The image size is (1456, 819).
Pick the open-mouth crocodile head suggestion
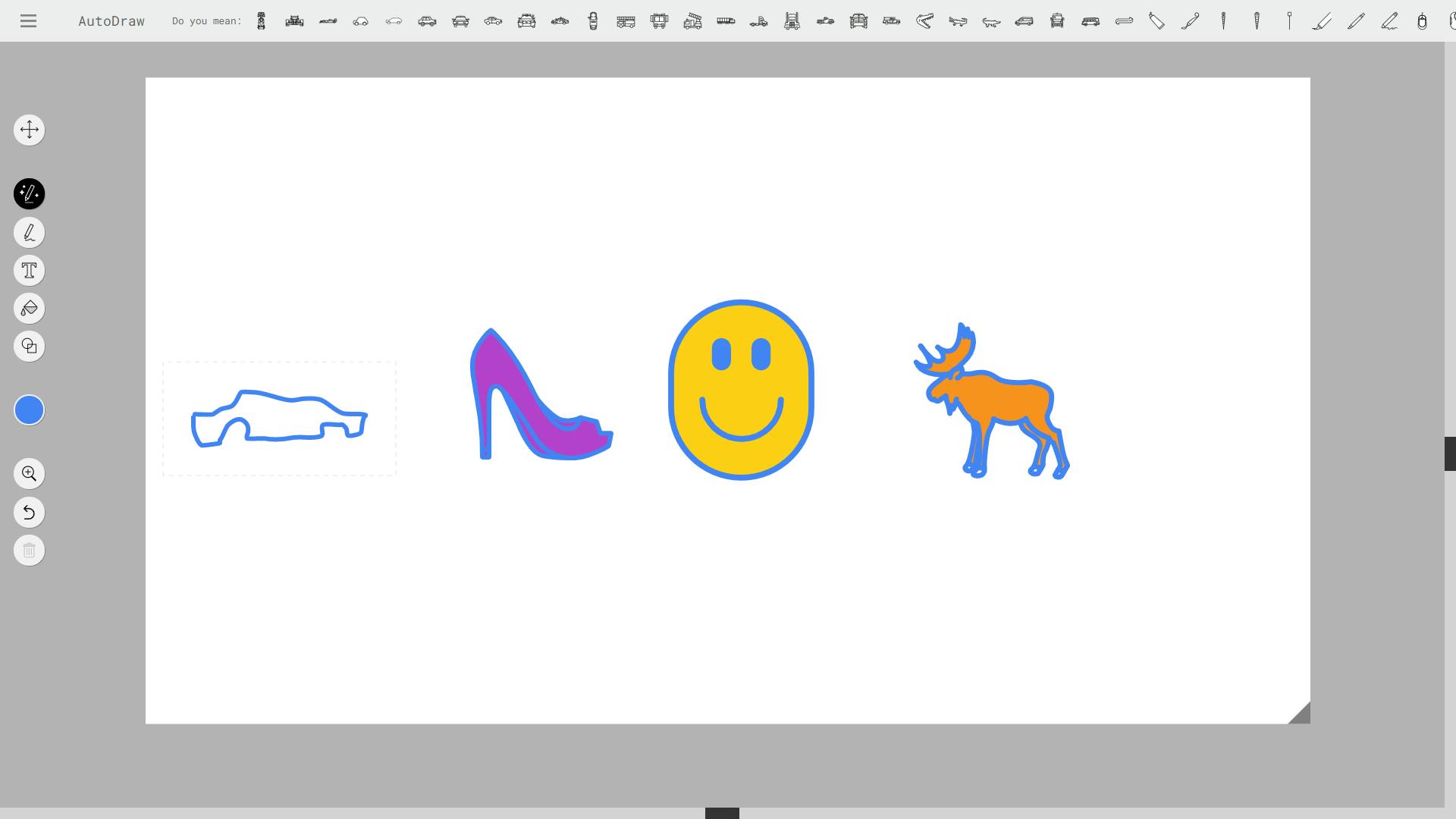(x=924, y=21)
